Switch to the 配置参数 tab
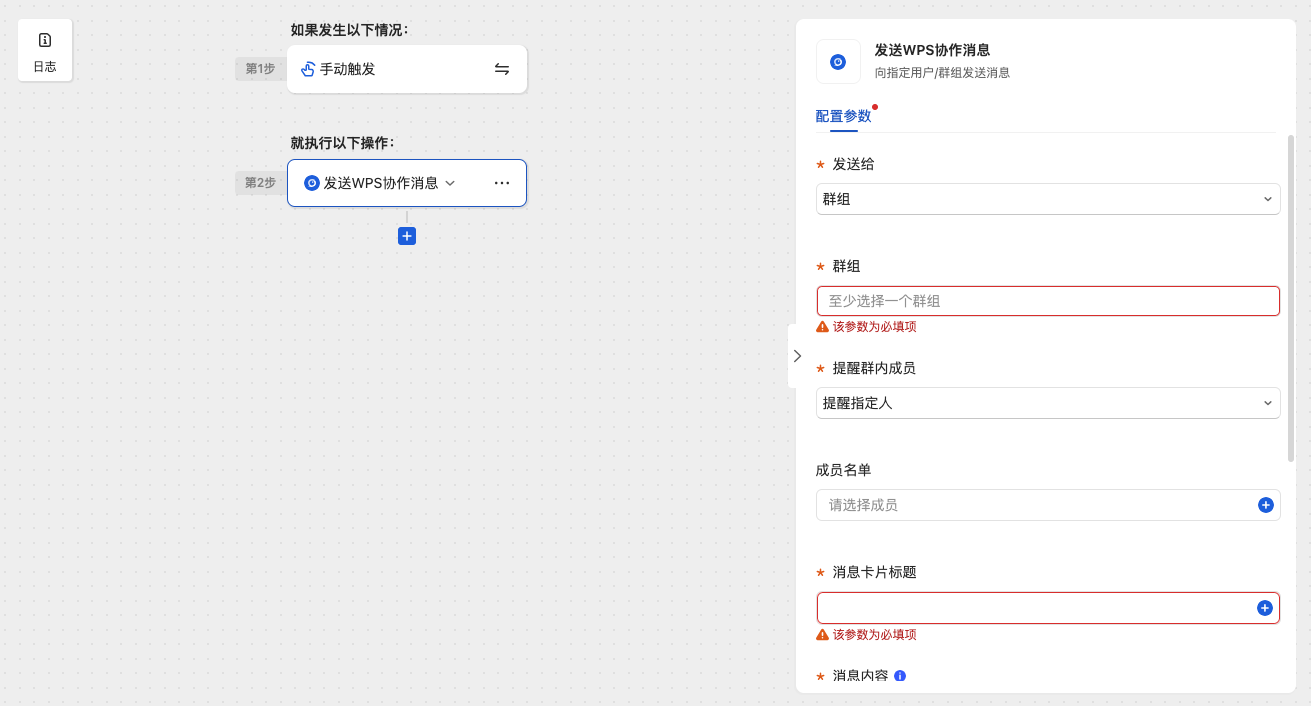This screenshot has width=1311, height=706. click(x=843, y=116)
